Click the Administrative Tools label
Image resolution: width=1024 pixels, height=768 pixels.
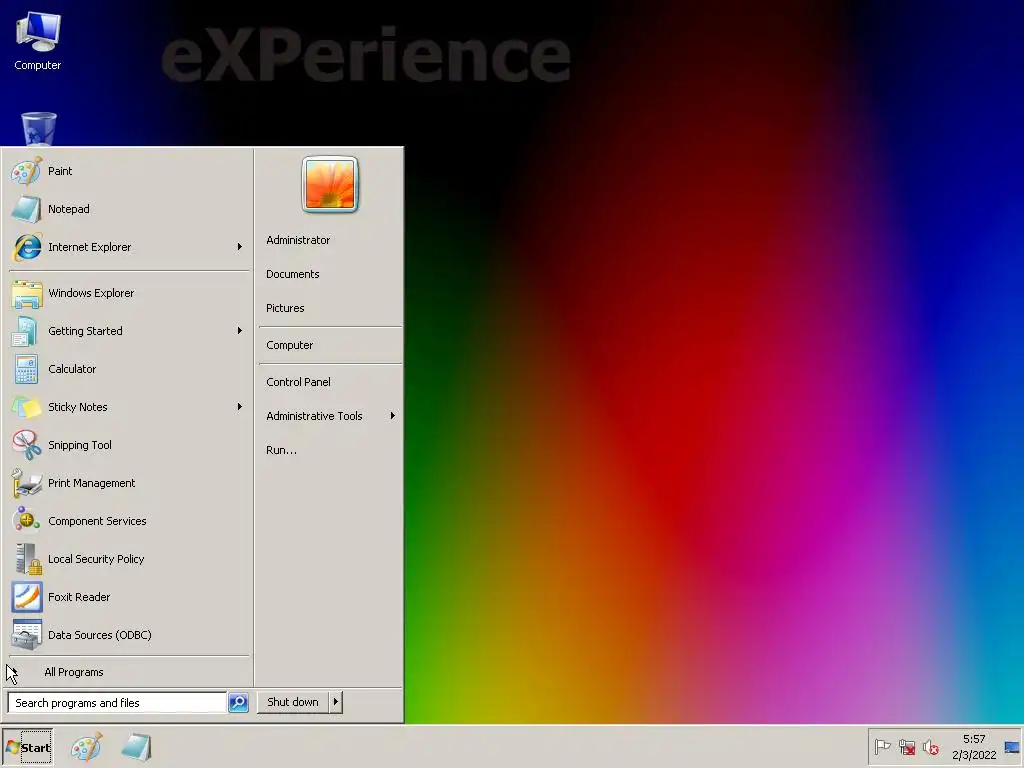click(x=314, y=416)
